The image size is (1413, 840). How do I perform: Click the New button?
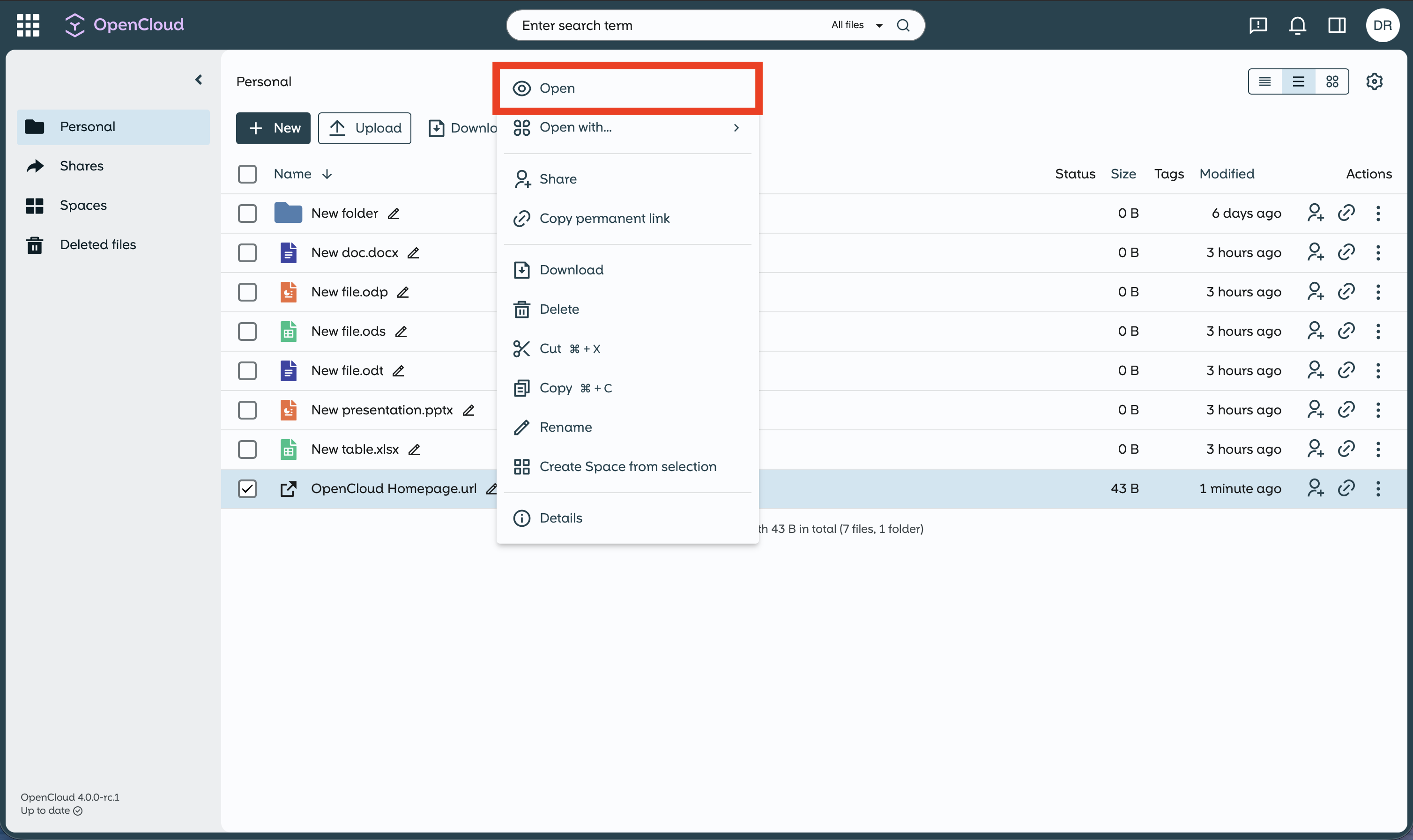tap(273, 128)
